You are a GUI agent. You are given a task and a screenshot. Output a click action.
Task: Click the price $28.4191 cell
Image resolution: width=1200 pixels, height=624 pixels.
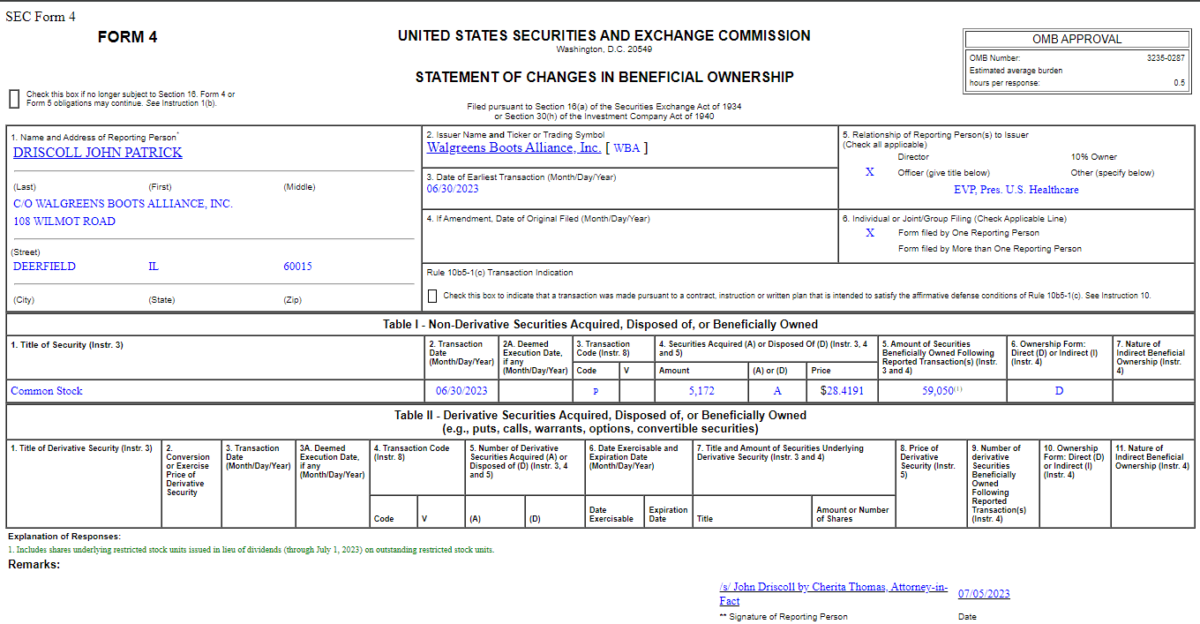click(840, 391)
